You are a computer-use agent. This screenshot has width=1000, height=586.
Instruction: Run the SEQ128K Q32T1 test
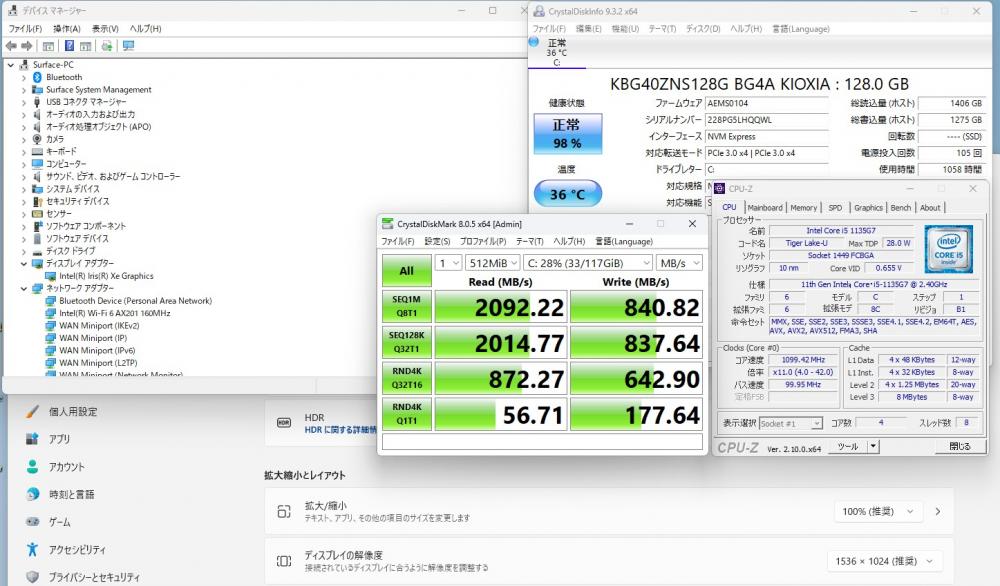[x=406, y=342]
